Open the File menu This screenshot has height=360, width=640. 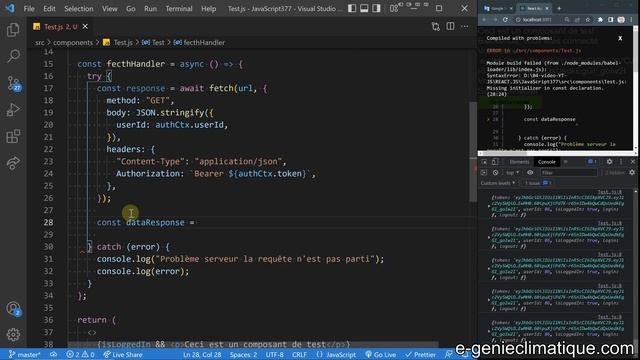click(x=29, y=9)
